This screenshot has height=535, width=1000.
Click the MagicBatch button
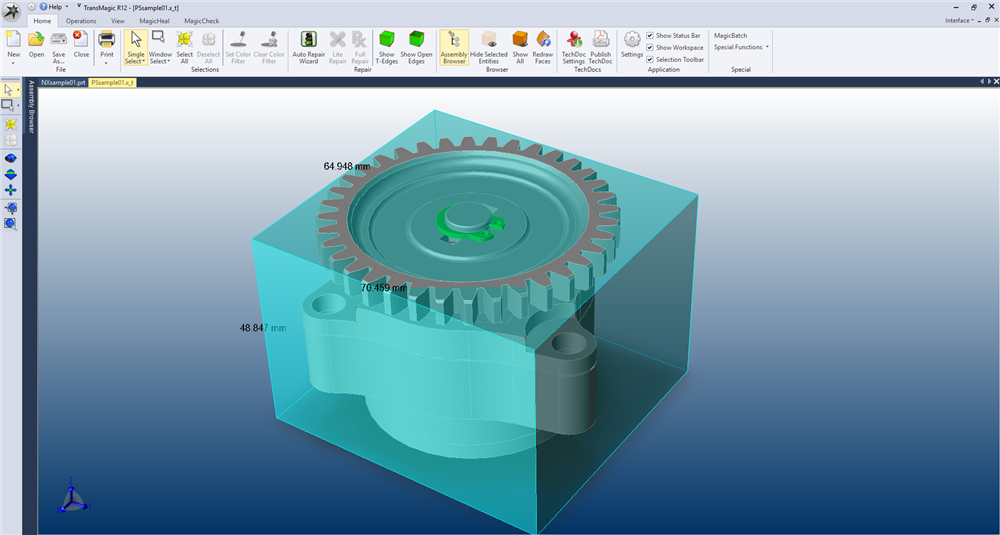[730, 35]
